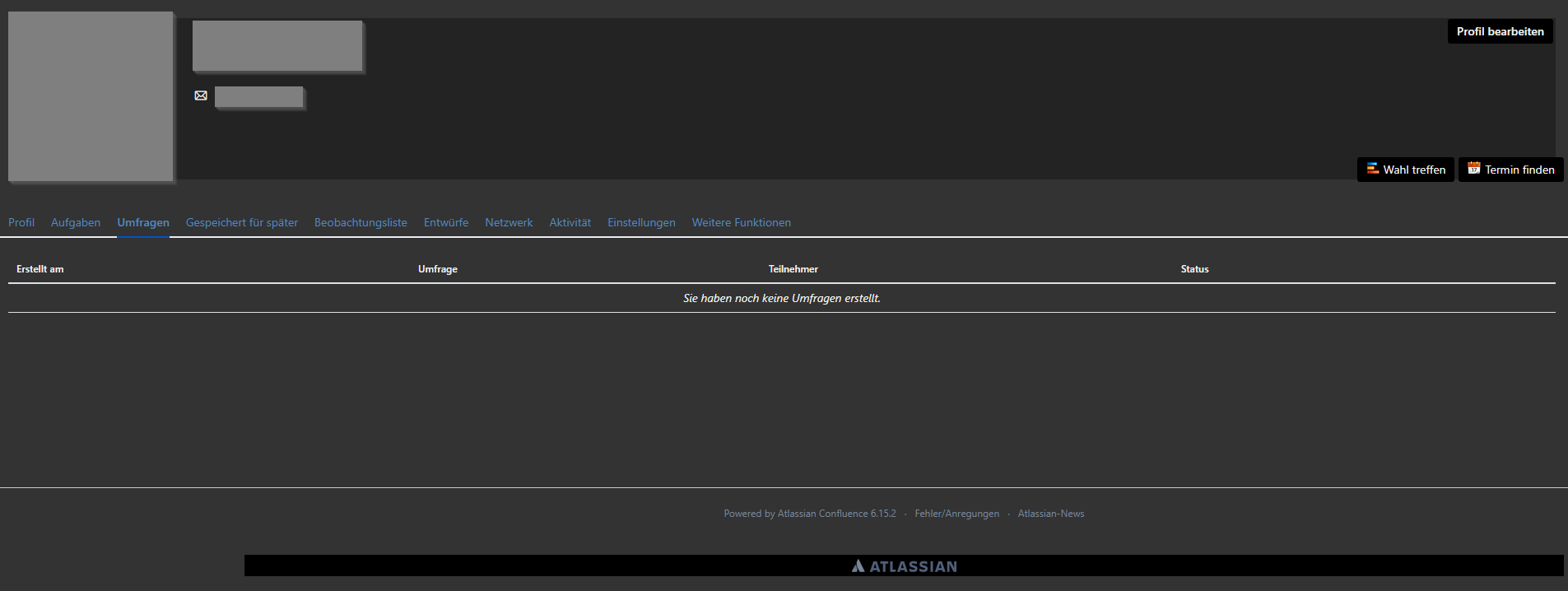The image size is (1568, 591).
Task: Follow the Atlassian-News footer link
Action: (x=1050, y=514)
